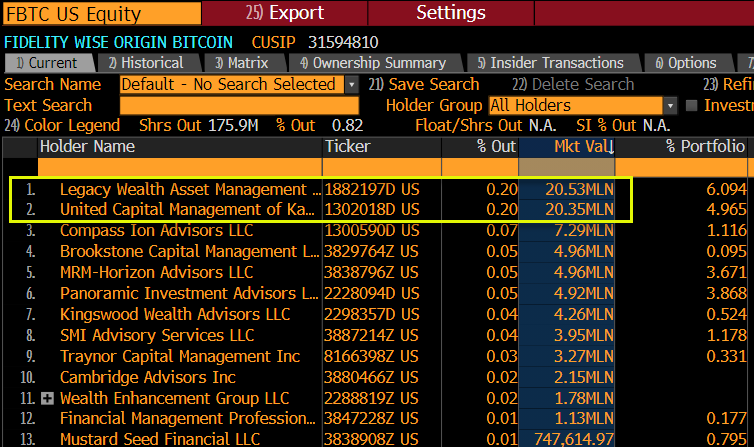Click the Holder Name column header
The height and width of the screenshot is (447, 754).
click(x=87, y=147)
